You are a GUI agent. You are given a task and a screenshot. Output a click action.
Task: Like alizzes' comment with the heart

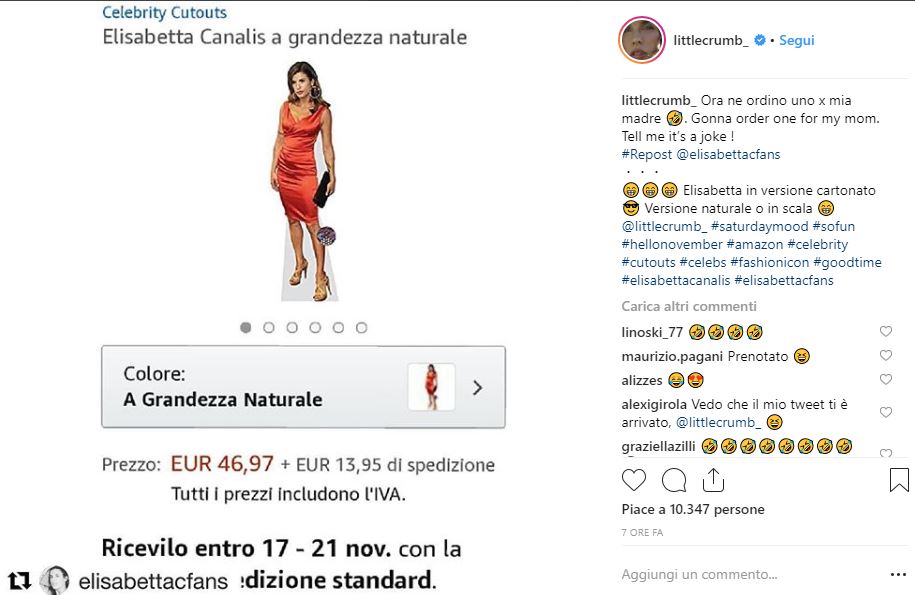(x=886, y=379)
